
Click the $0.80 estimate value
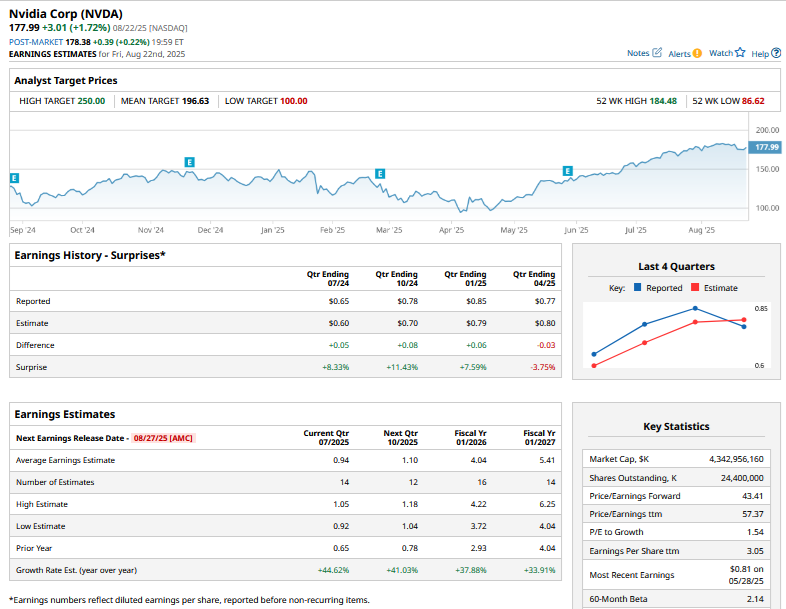[x=545, y=323]
